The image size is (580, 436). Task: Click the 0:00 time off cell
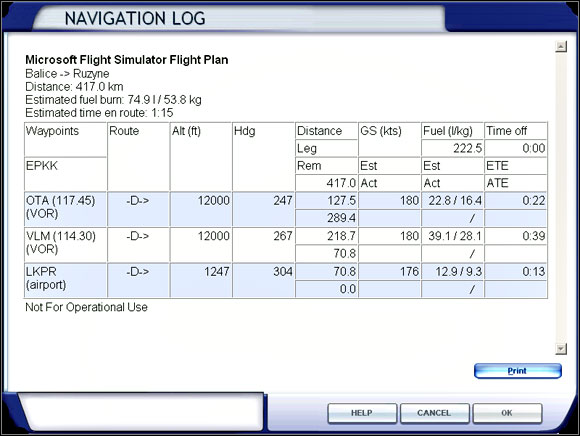pyautogui.click(x=516, y=148)
